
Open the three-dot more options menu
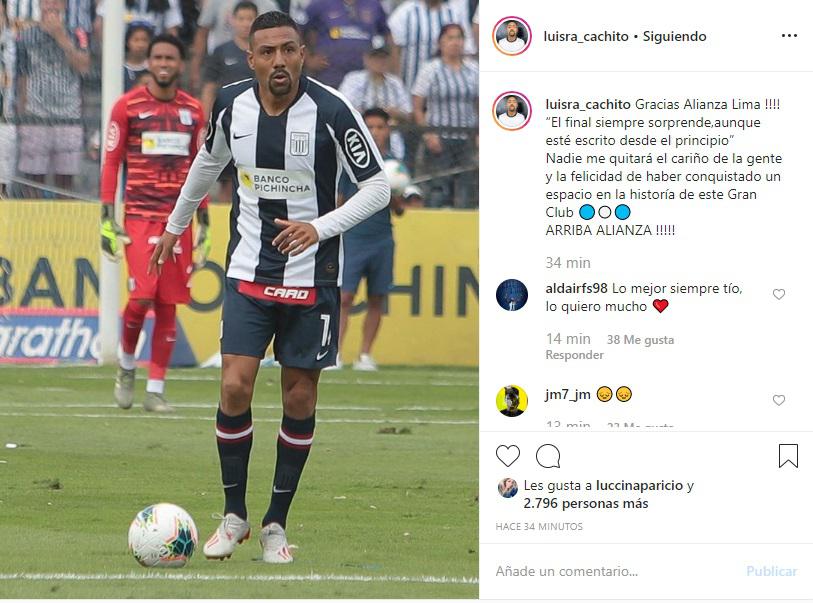(x=789, y=36)
